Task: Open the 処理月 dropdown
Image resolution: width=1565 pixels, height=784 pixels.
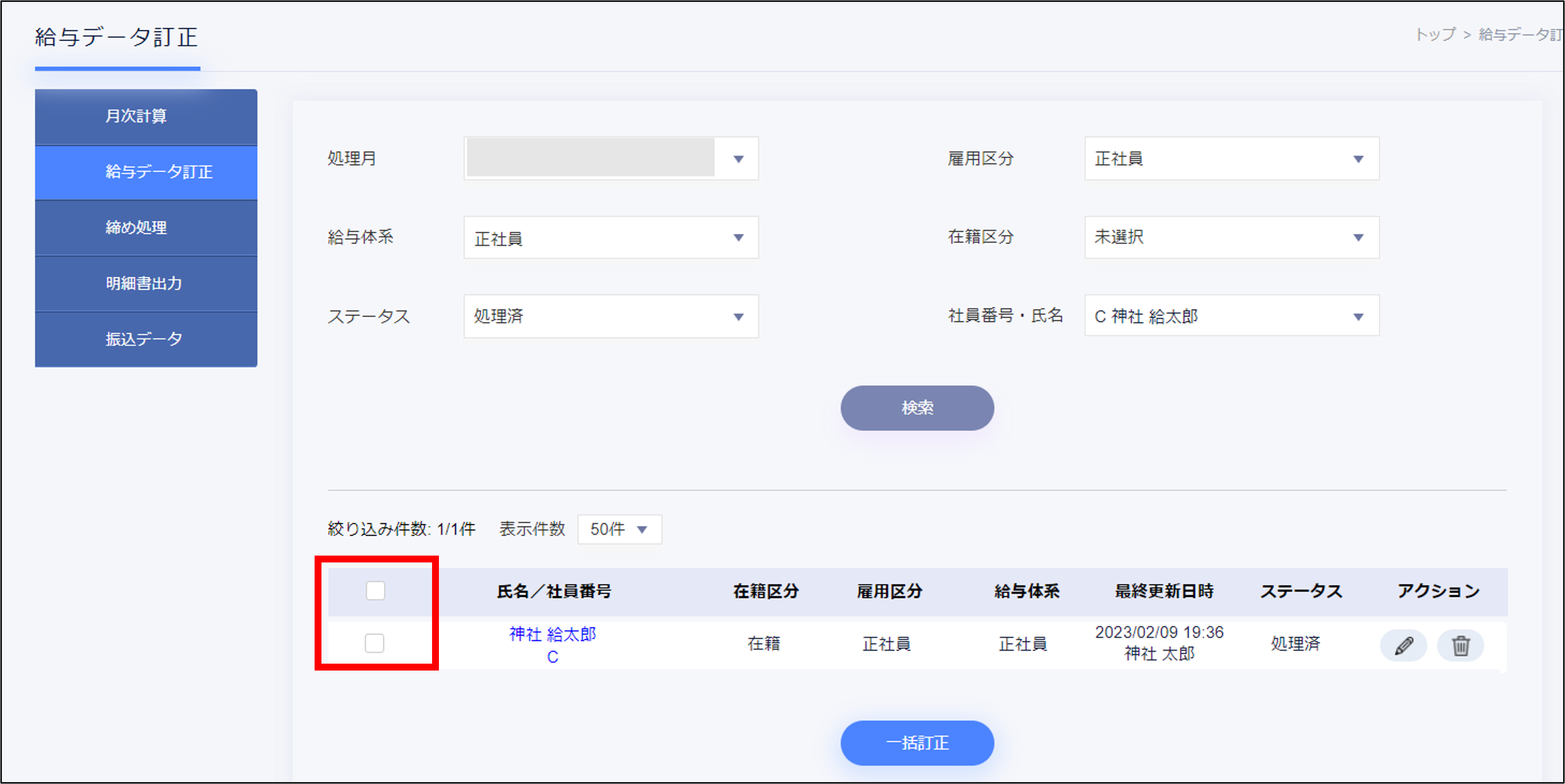Action: click(610, 159)
